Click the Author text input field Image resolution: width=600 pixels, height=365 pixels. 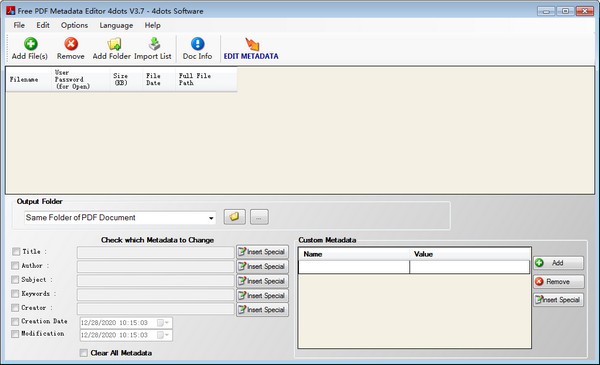[x=155, y=266]
